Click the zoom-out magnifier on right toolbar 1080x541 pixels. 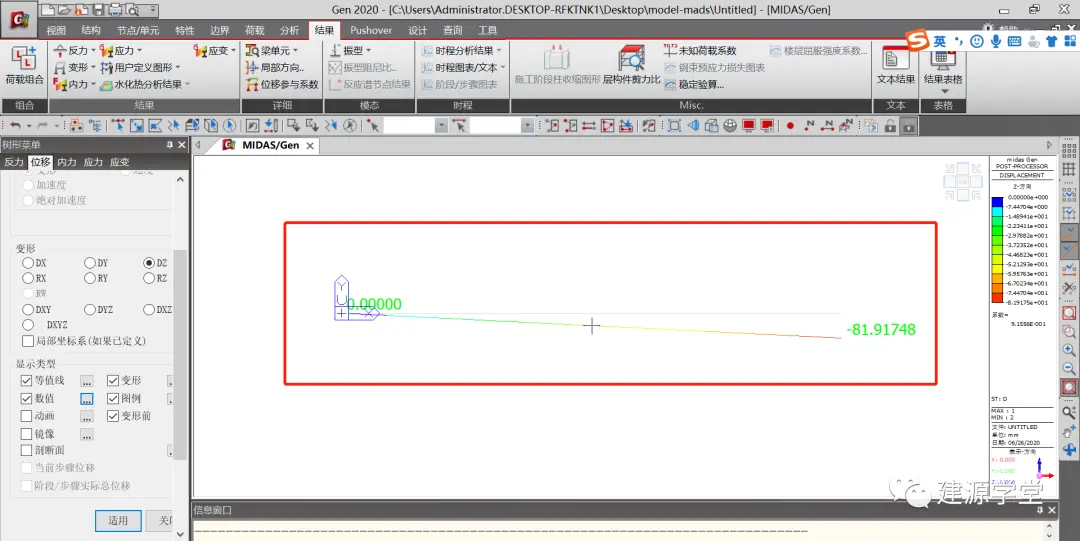[1069, 369]
